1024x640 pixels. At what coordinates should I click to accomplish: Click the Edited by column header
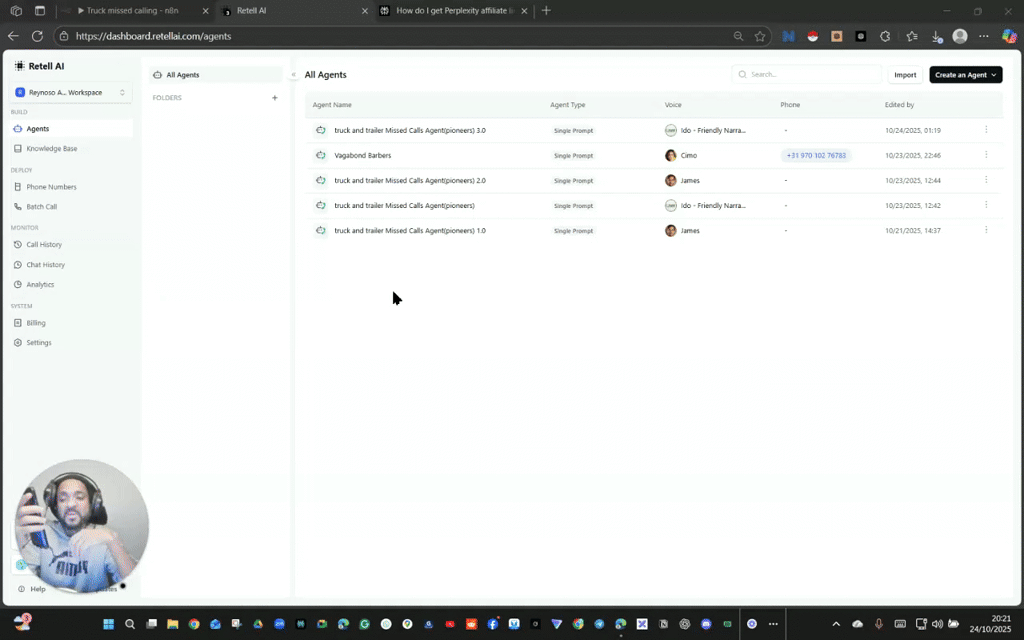pos(899,104)
